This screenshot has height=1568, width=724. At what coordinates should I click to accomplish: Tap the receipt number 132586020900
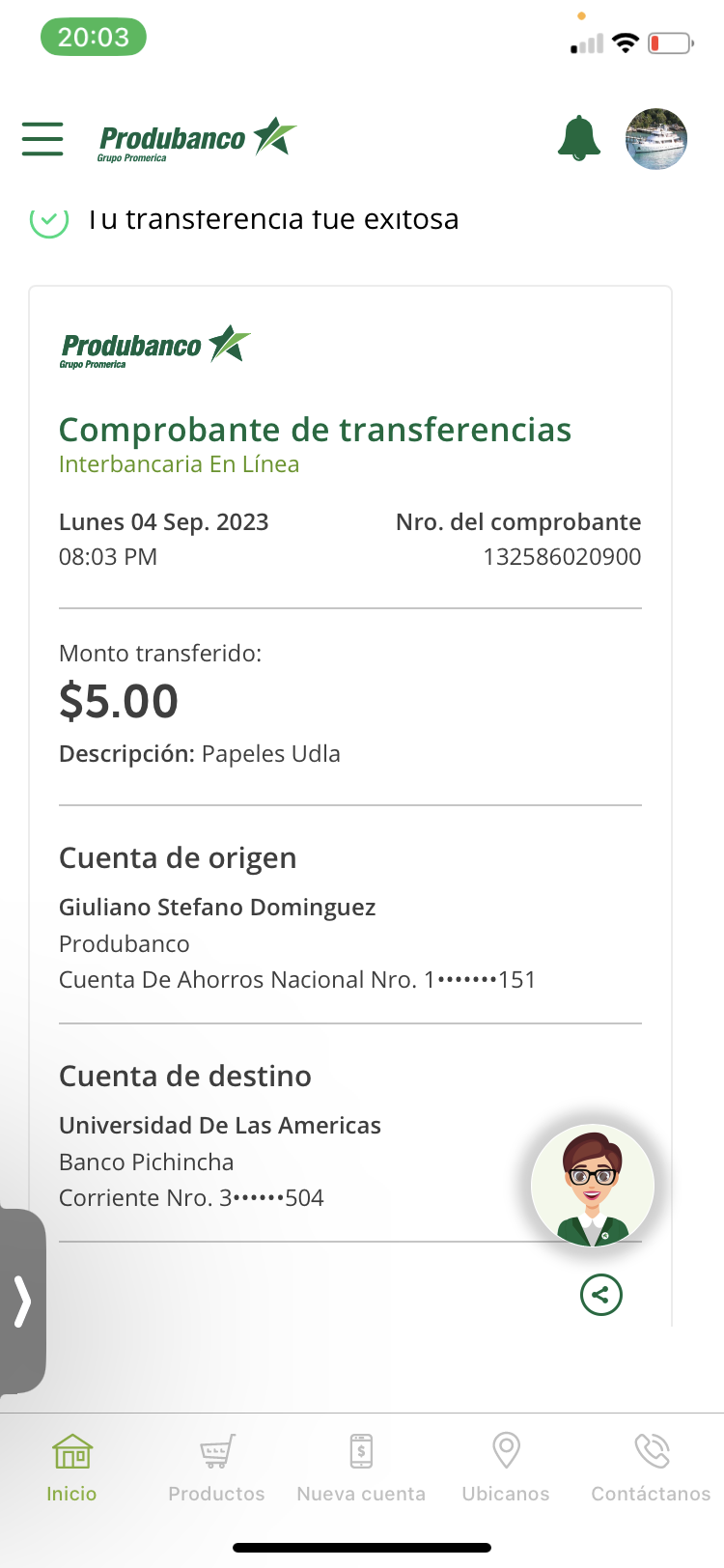click(562, 557)
